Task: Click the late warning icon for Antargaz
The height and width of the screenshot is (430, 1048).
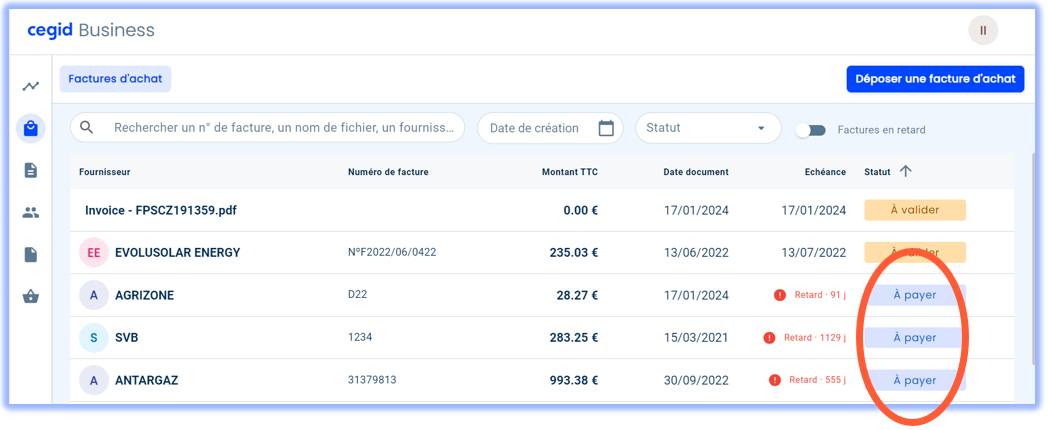Action: (x=775, y=380)
